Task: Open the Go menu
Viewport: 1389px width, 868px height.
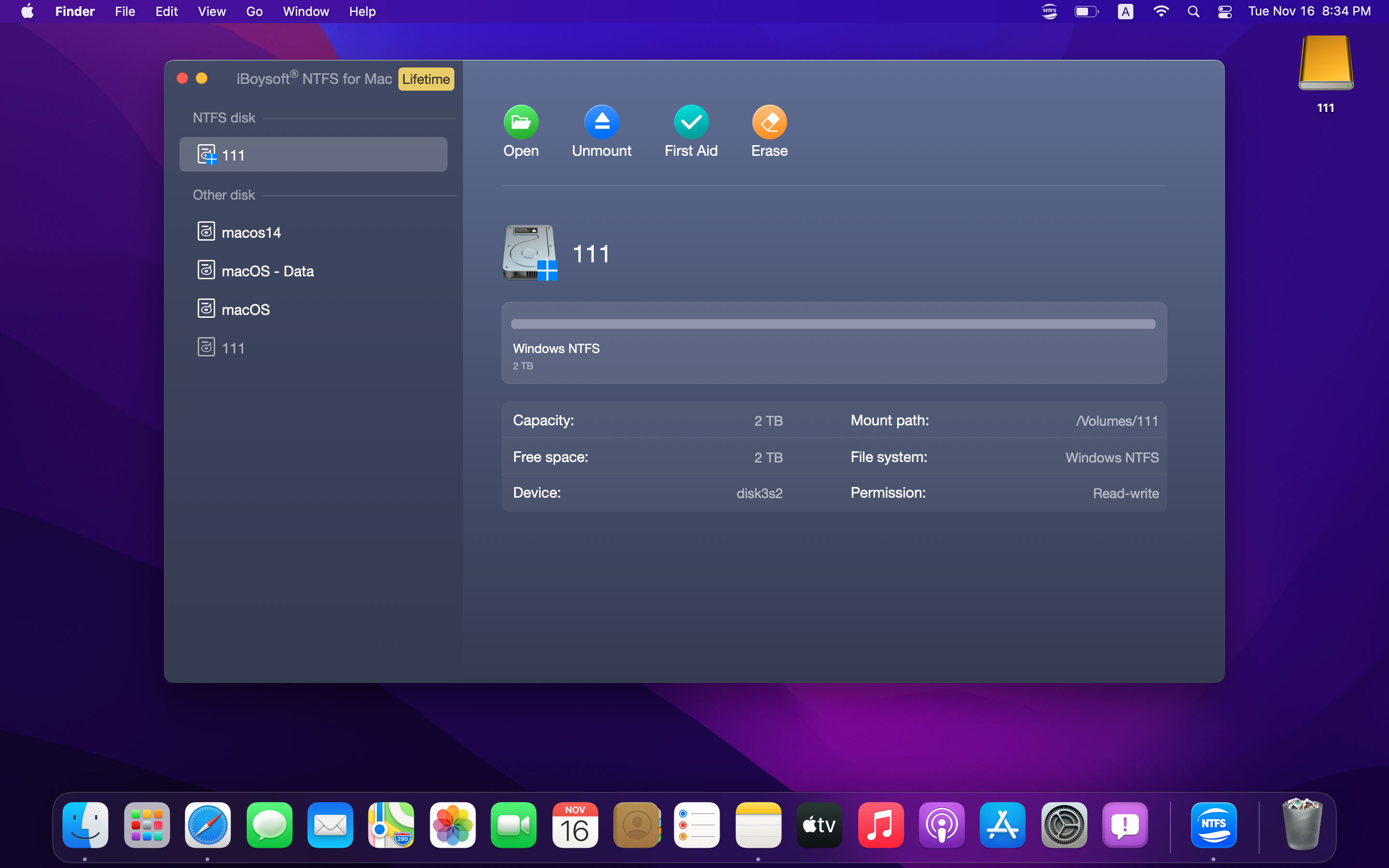Action: (x=254, y=11)
